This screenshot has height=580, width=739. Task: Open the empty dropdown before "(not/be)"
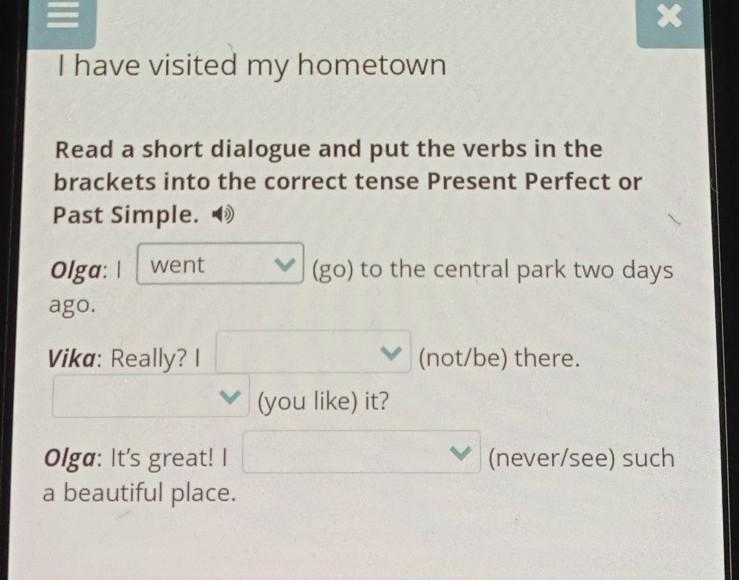pyautogui.click(x=313, y=353)
